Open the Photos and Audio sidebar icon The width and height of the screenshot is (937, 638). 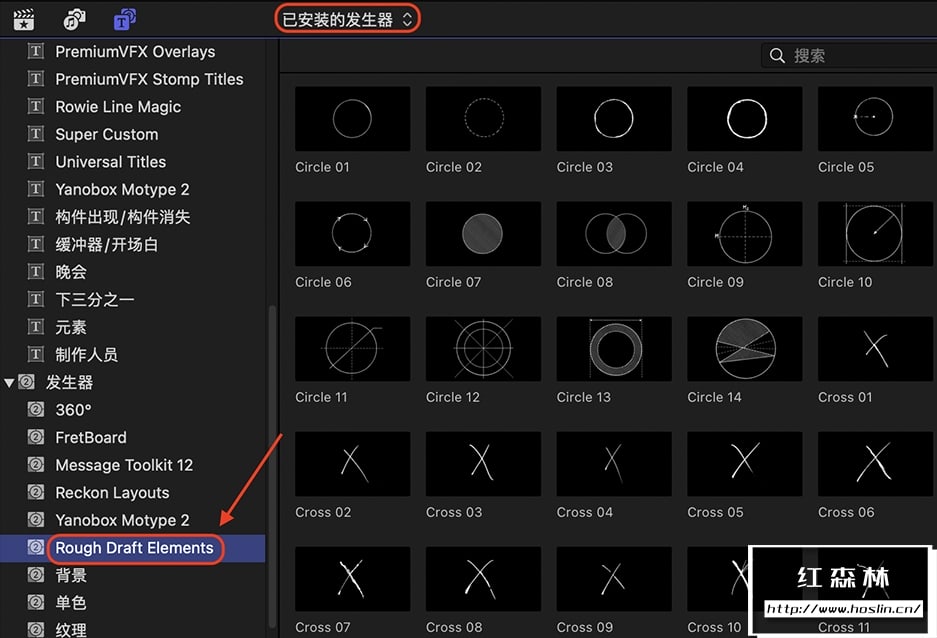coord(75,19)
